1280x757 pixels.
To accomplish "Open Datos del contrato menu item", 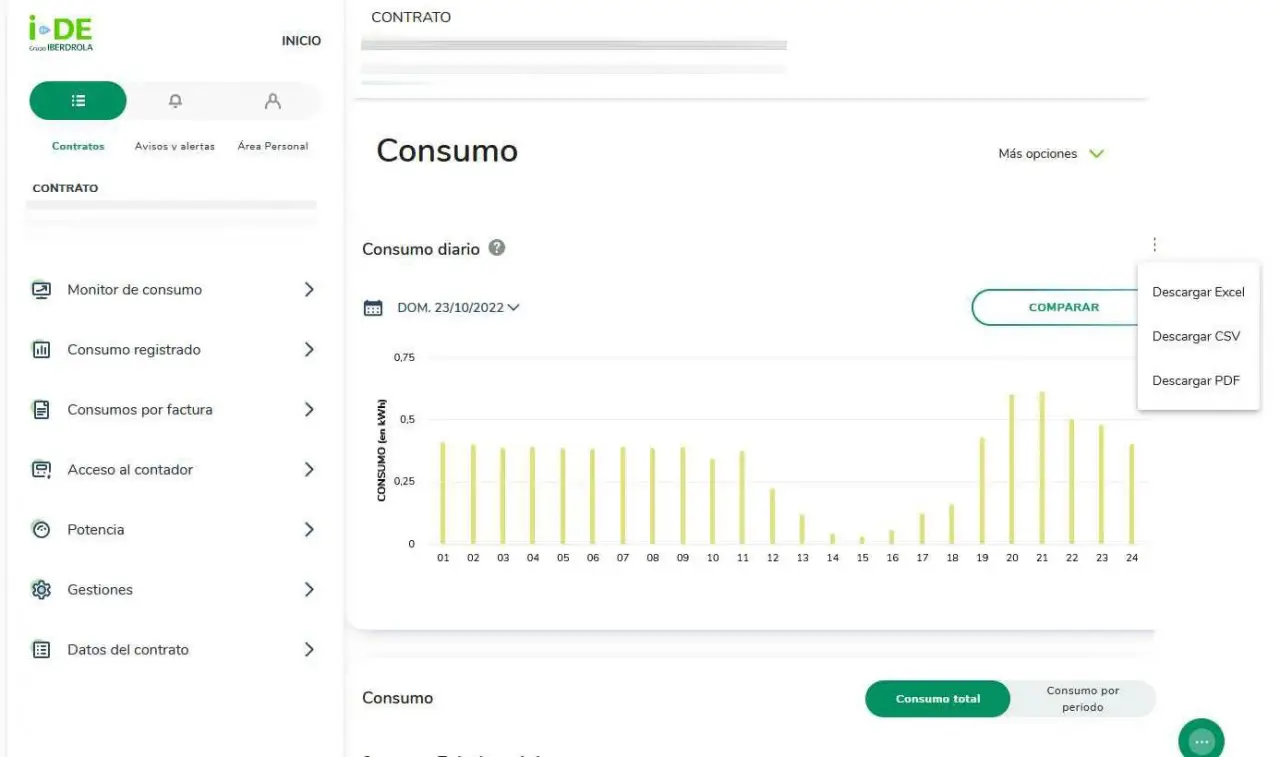I will click(x=174, y=650).
